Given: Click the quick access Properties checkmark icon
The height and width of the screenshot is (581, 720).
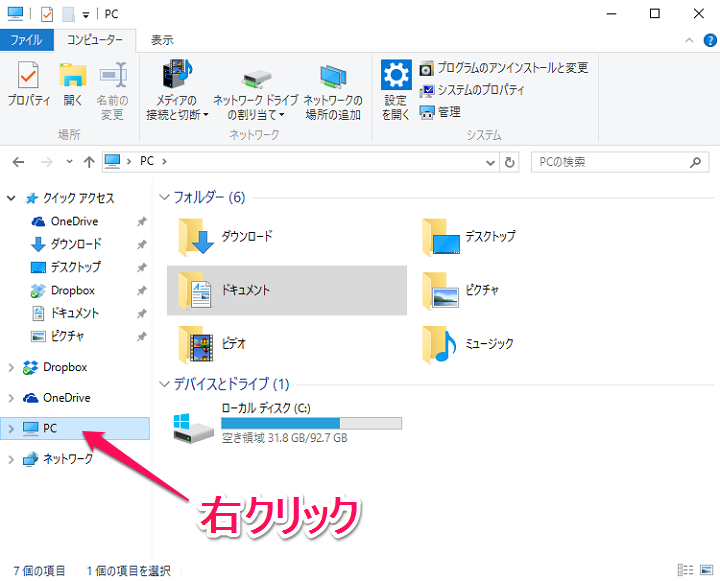Looking at the screenshot, I should (x=47, y=14).
